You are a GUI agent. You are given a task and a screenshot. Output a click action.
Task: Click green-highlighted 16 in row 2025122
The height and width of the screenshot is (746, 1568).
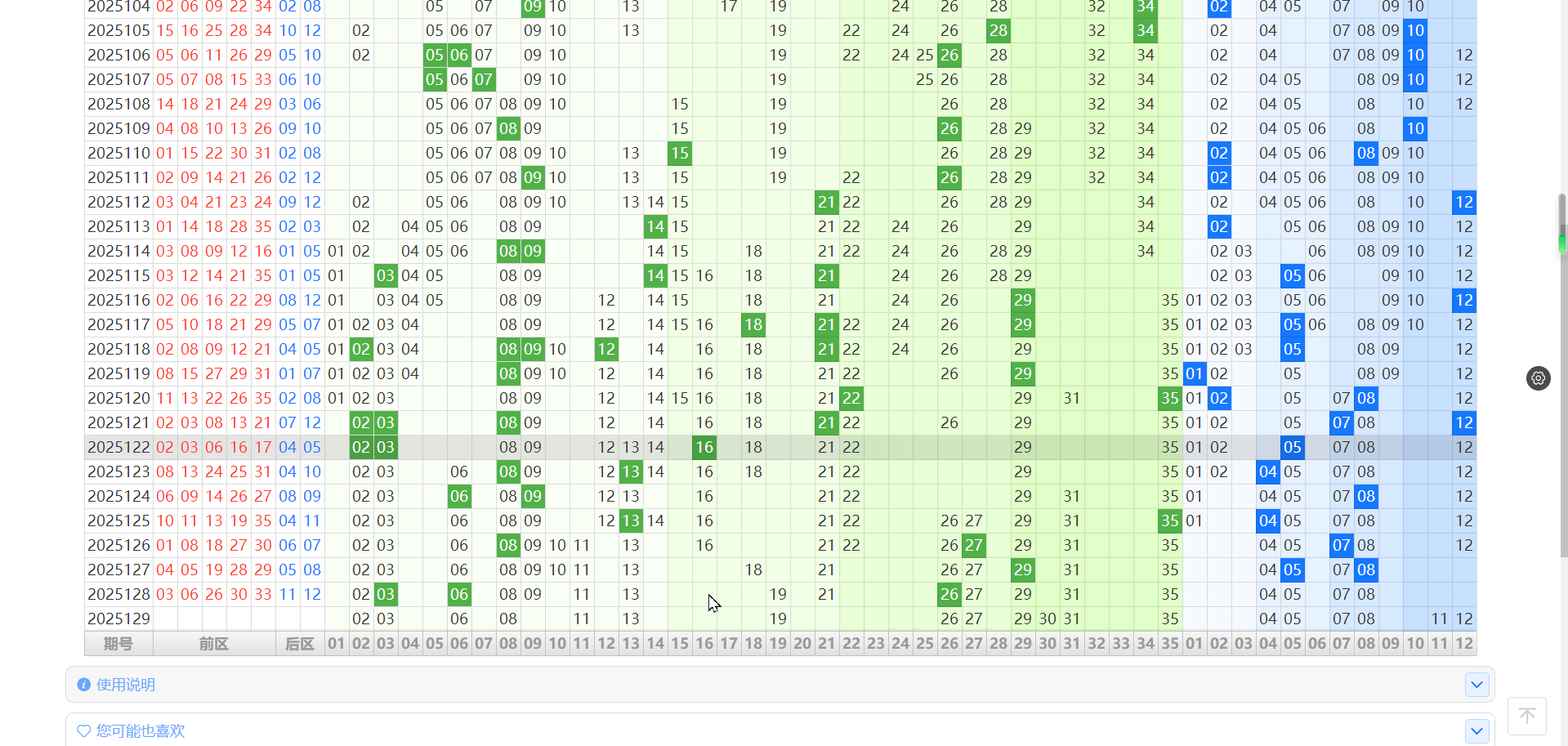[x=704, y=447]
